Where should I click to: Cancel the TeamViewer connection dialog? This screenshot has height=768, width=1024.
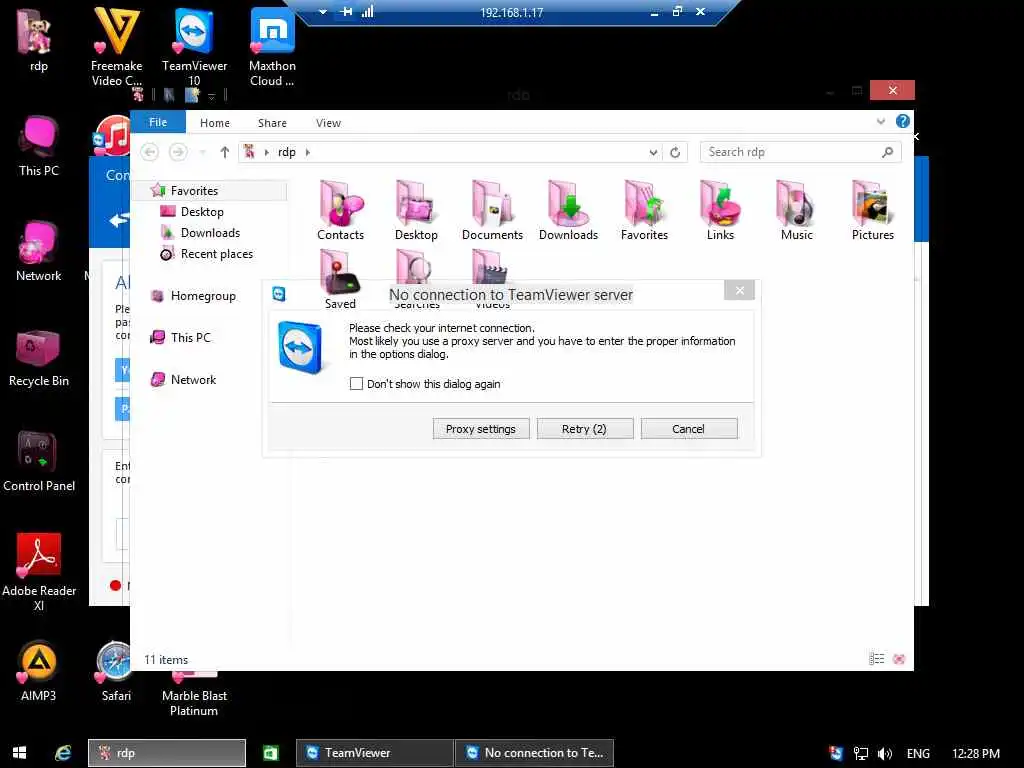pyautogui.click(x=688, y=429)
